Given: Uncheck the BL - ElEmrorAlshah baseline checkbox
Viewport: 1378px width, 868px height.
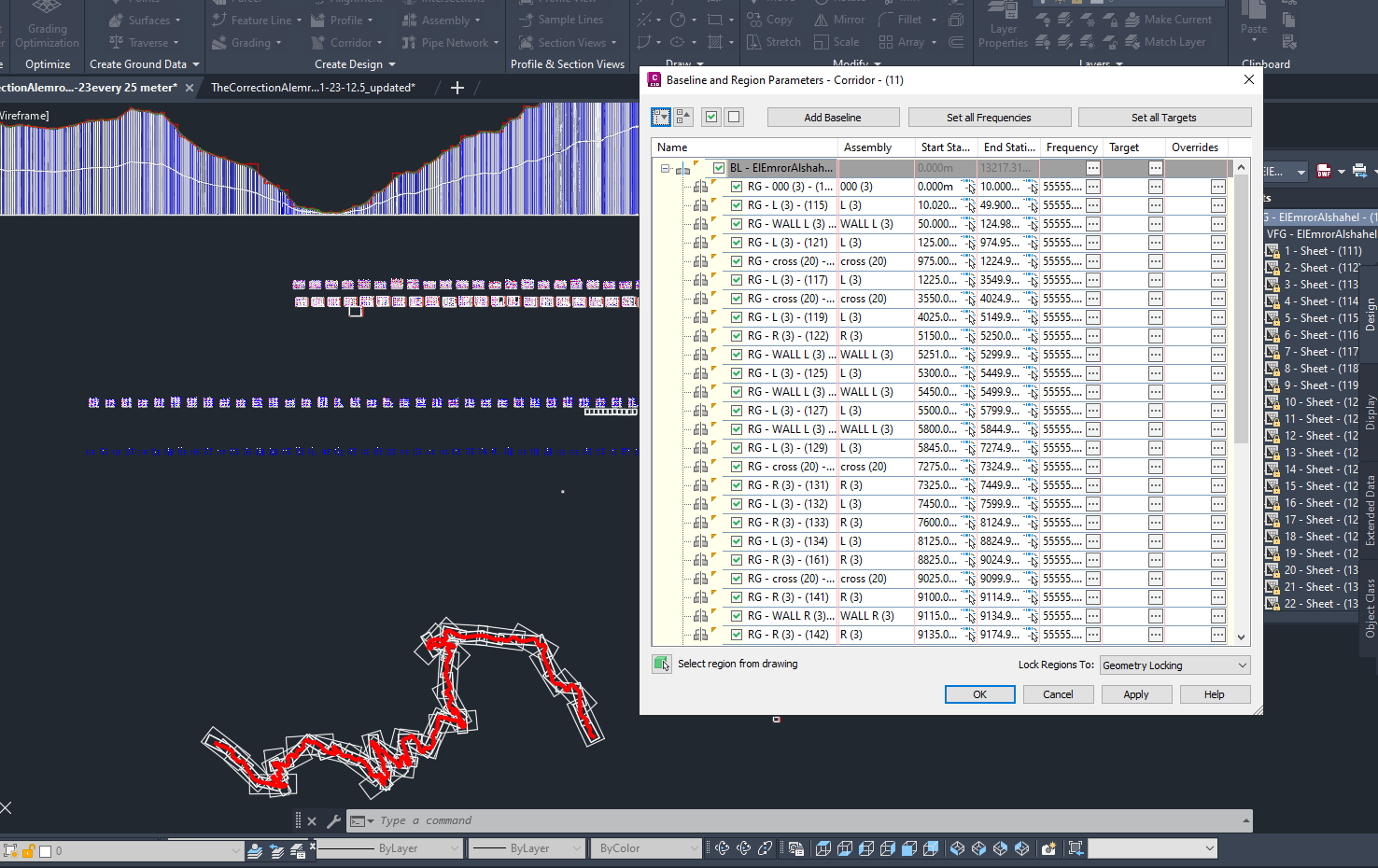Looking at the screenshot, I should point(719,168).
